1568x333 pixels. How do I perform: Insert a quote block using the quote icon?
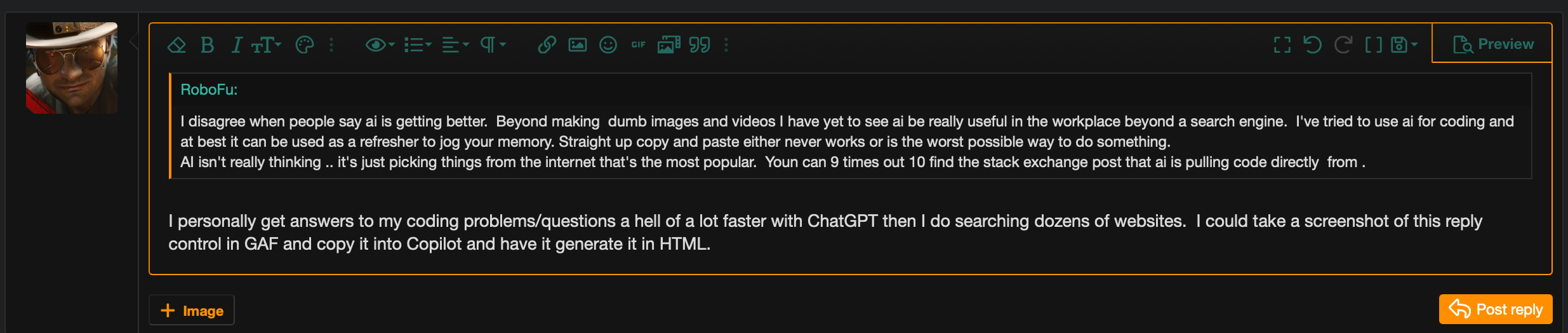pyautogui.click(x=700, y=45)
